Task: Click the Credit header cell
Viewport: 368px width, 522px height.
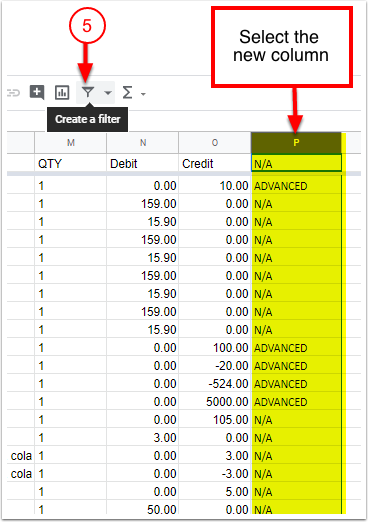Action: 215,163
